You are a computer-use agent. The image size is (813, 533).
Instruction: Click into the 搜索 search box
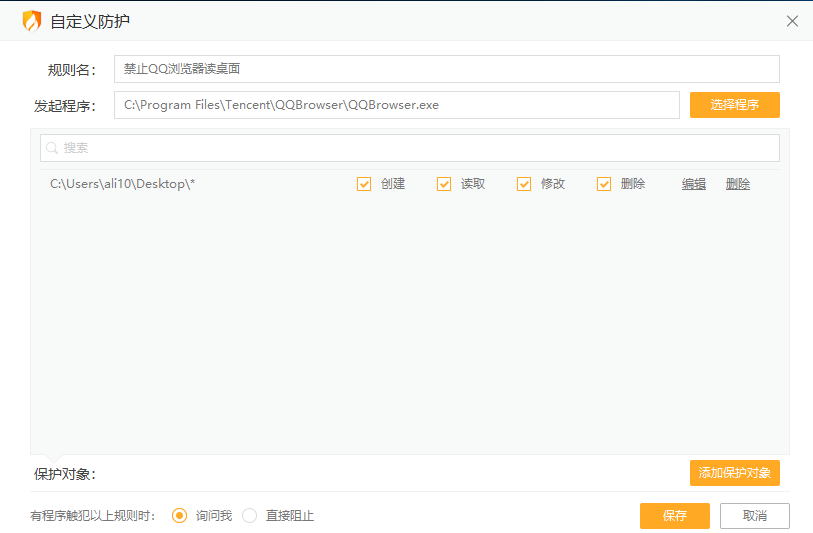point(410,148)
